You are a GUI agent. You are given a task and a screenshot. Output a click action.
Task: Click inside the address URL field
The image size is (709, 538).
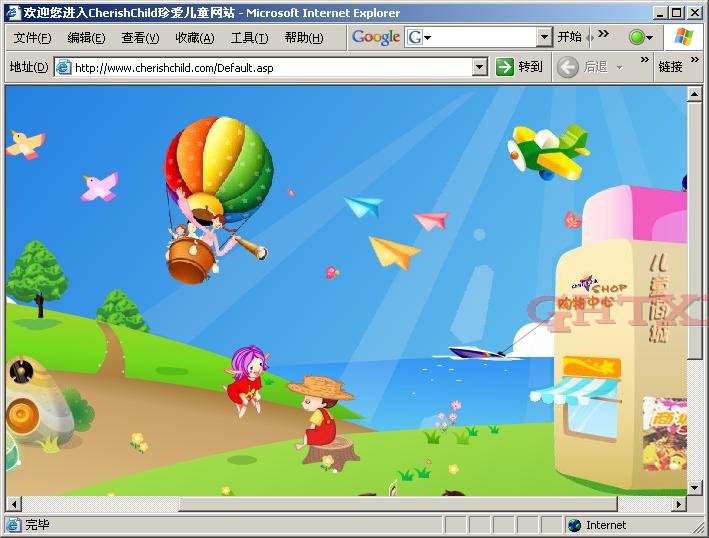pos(270,68)
